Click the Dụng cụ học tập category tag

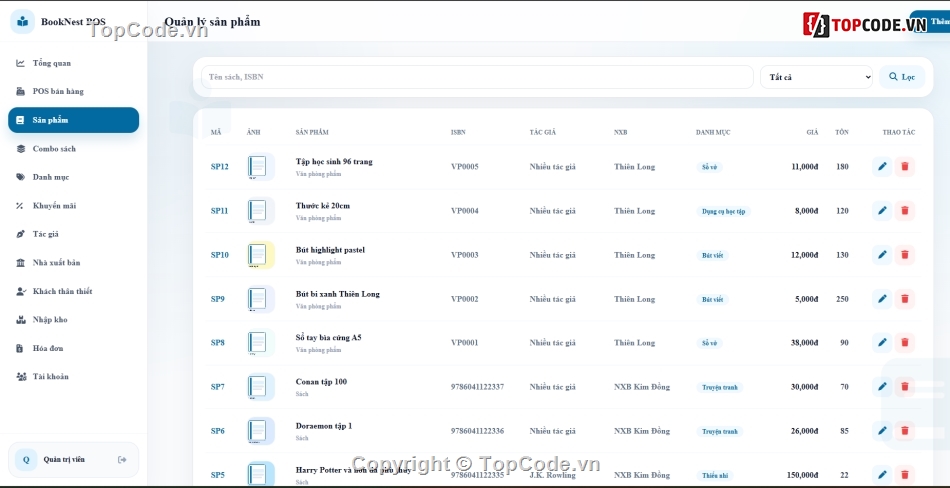(723, 212)
